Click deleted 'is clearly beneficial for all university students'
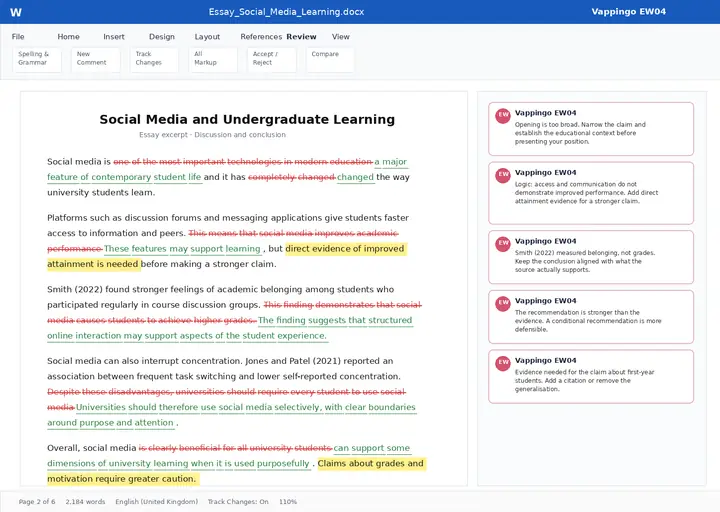 (235, 448)
